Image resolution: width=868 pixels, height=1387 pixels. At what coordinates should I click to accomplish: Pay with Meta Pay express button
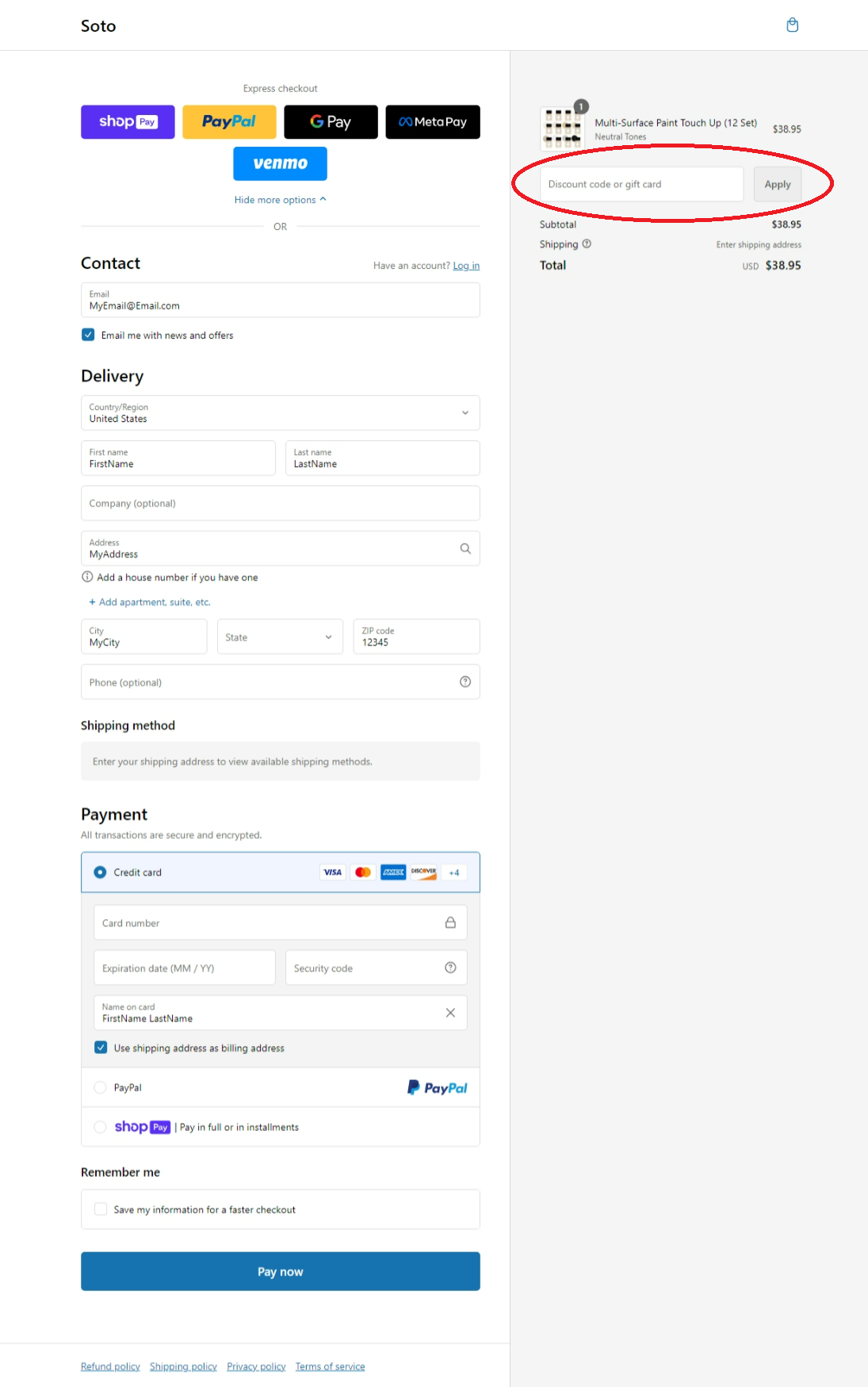(433, 122)
